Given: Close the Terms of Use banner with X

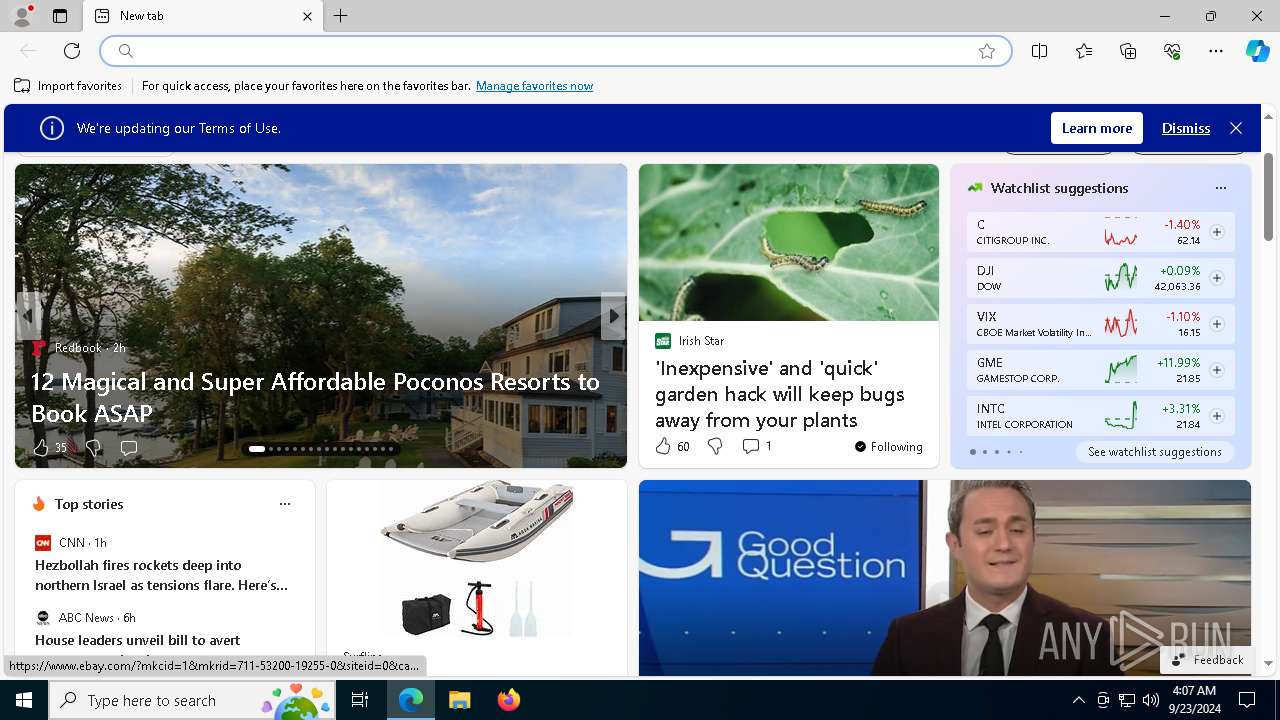Looking at the screenshot, I should tap(1236, 128).
